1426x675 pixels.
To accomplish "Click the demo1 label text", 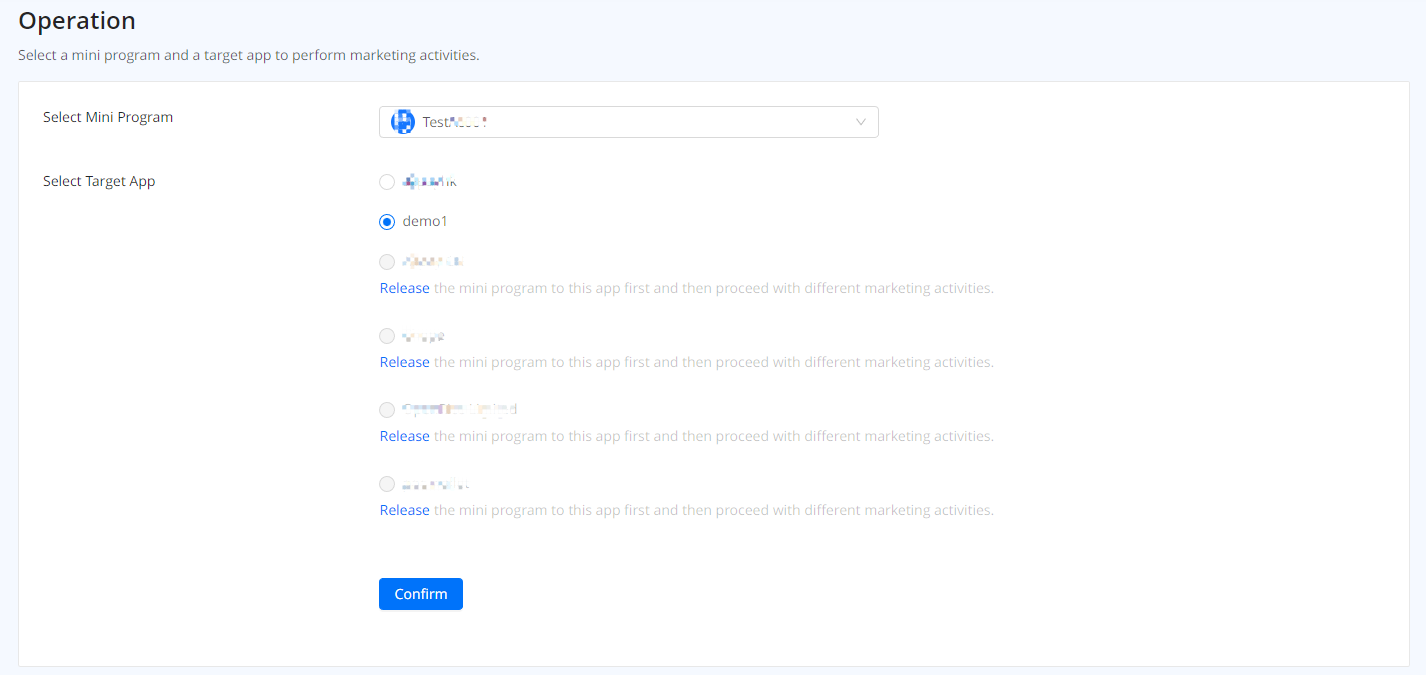I will point(425,222).
